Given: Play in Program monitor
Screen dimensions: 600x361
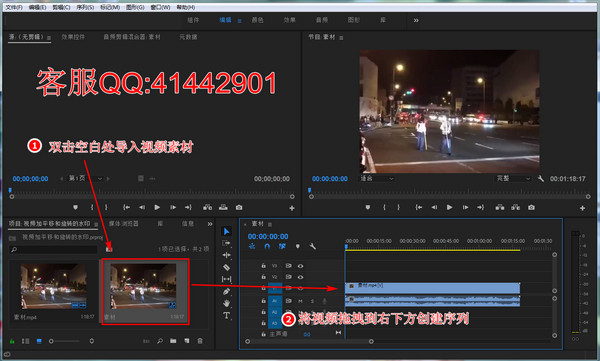Looking at the screenshot, I should (449, 207).
